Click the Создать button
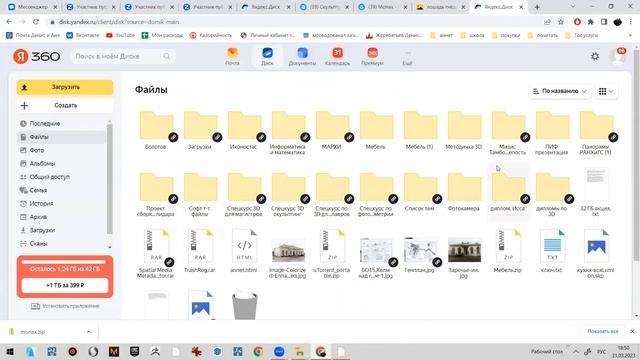This screenshot has height=360, width=640. point(65,105)
